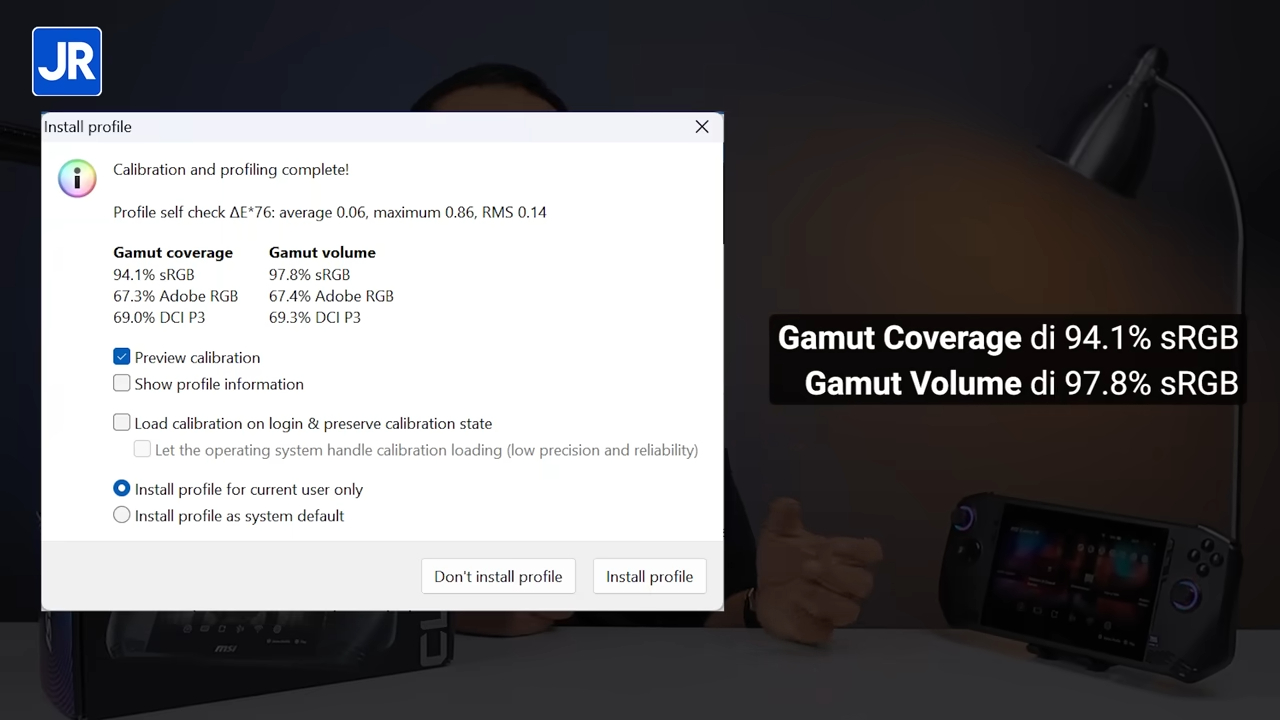
Task: Click the Don't install profile button
Action: point(498,576)
